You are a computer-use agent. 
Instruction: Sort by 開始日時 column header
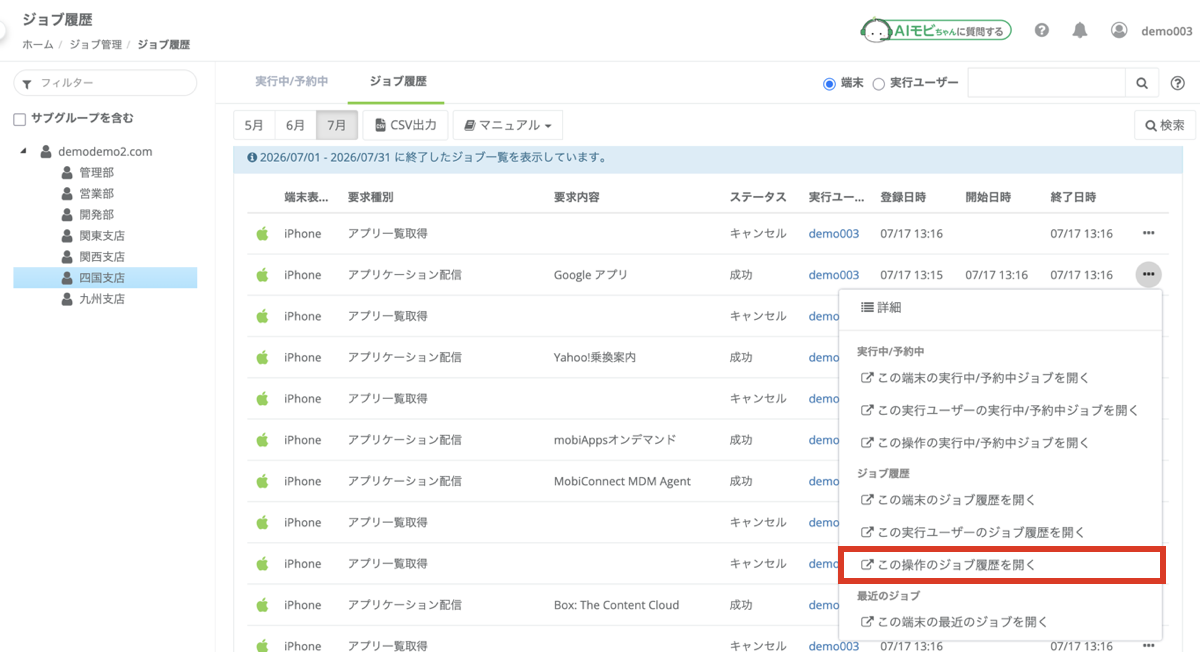988,197
